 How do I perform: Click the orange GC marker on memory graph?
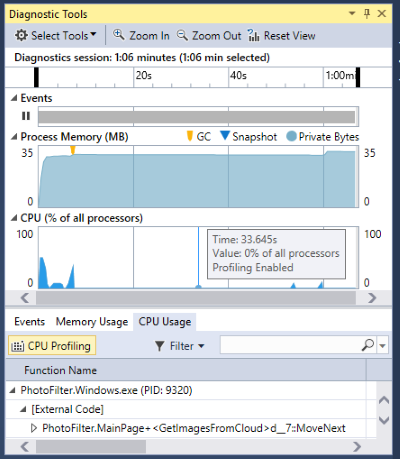73,151
